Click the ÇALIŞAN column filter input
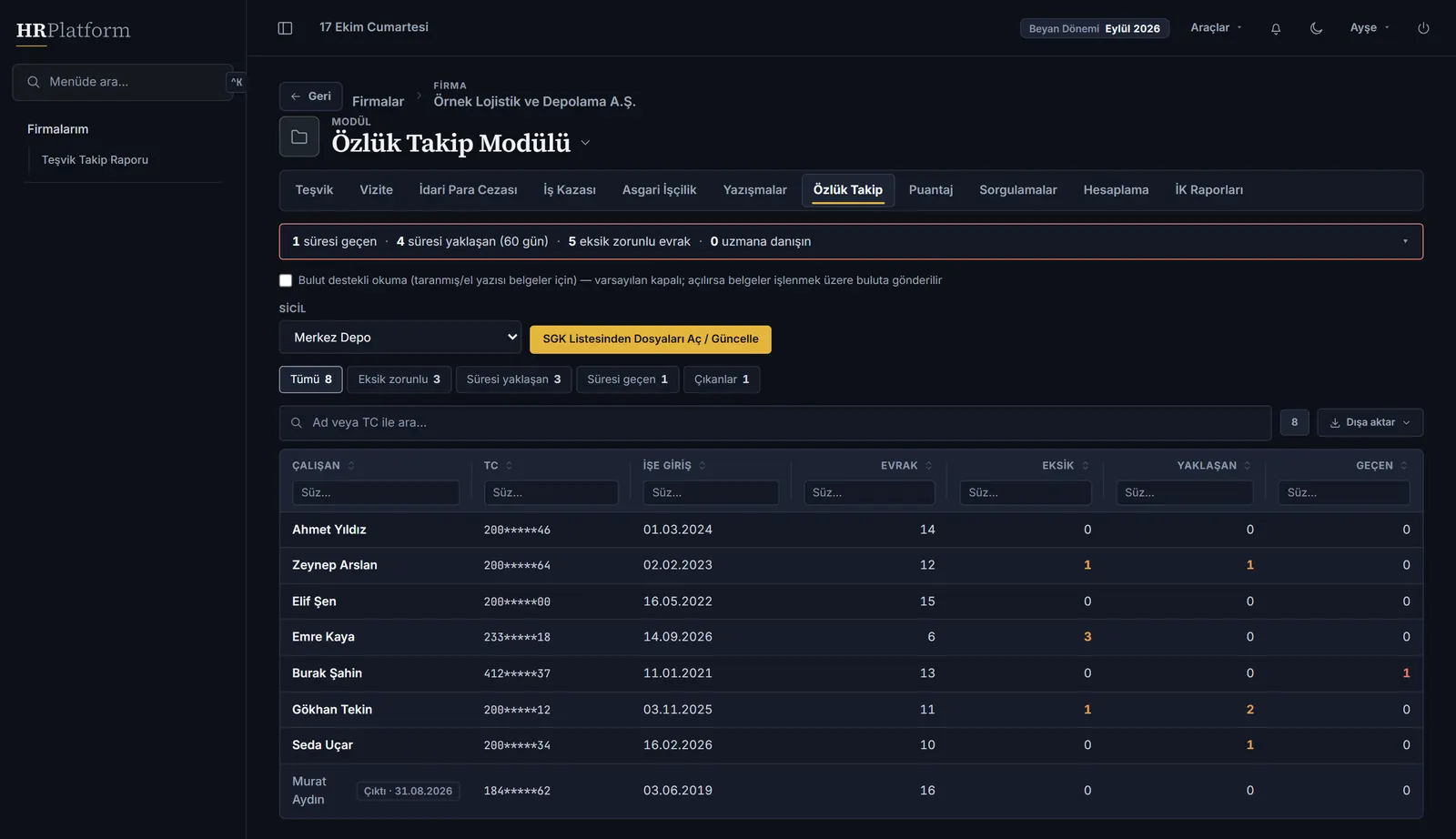Screen dimensions: 1456x839 (376, 493)
